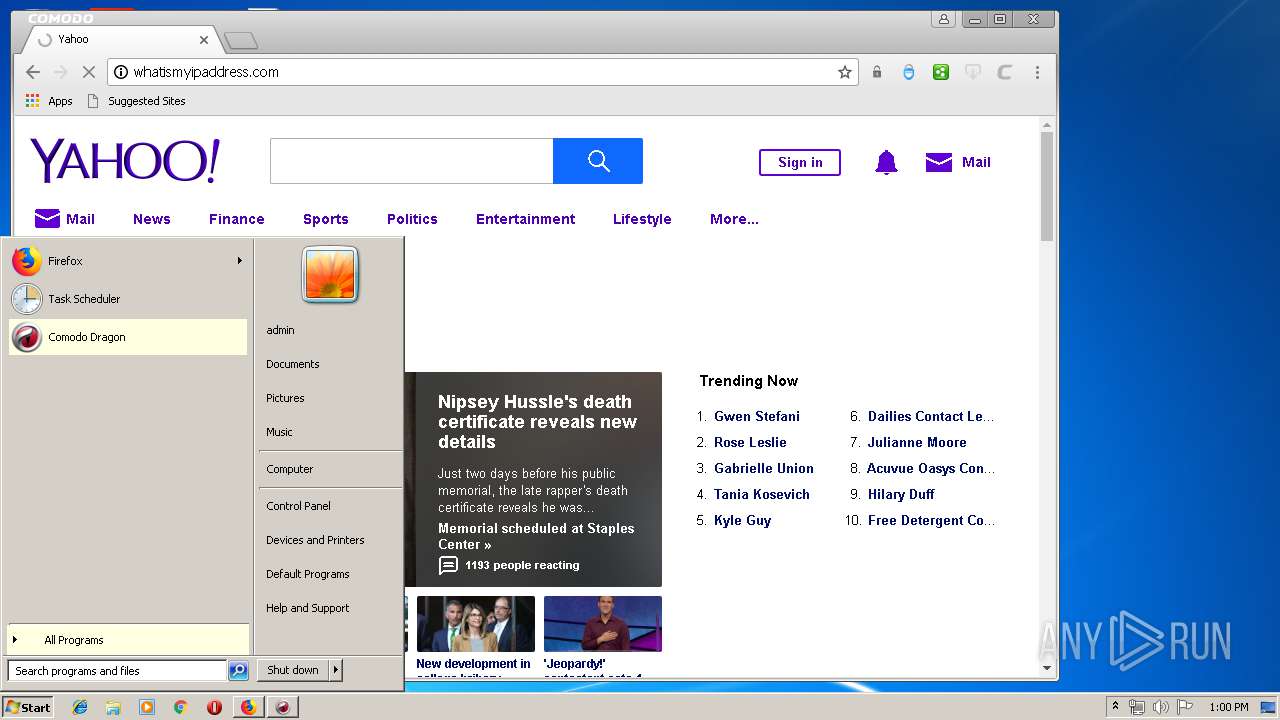Click the blue Yahoo search magnifier button
The width and height of the screenshot is (1280, 720).
[x=598, y=161]
